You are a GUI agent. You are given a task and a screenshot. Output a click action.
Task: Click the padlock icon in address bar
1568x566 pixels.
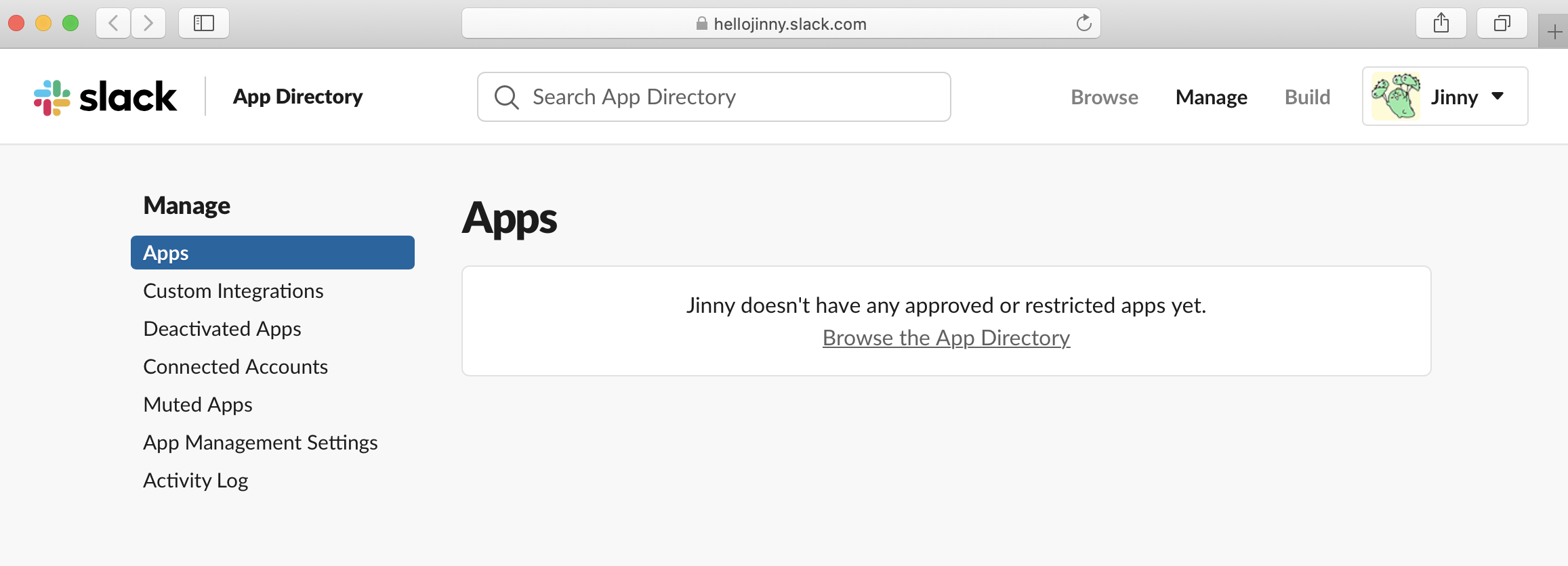tap(702, 24)
